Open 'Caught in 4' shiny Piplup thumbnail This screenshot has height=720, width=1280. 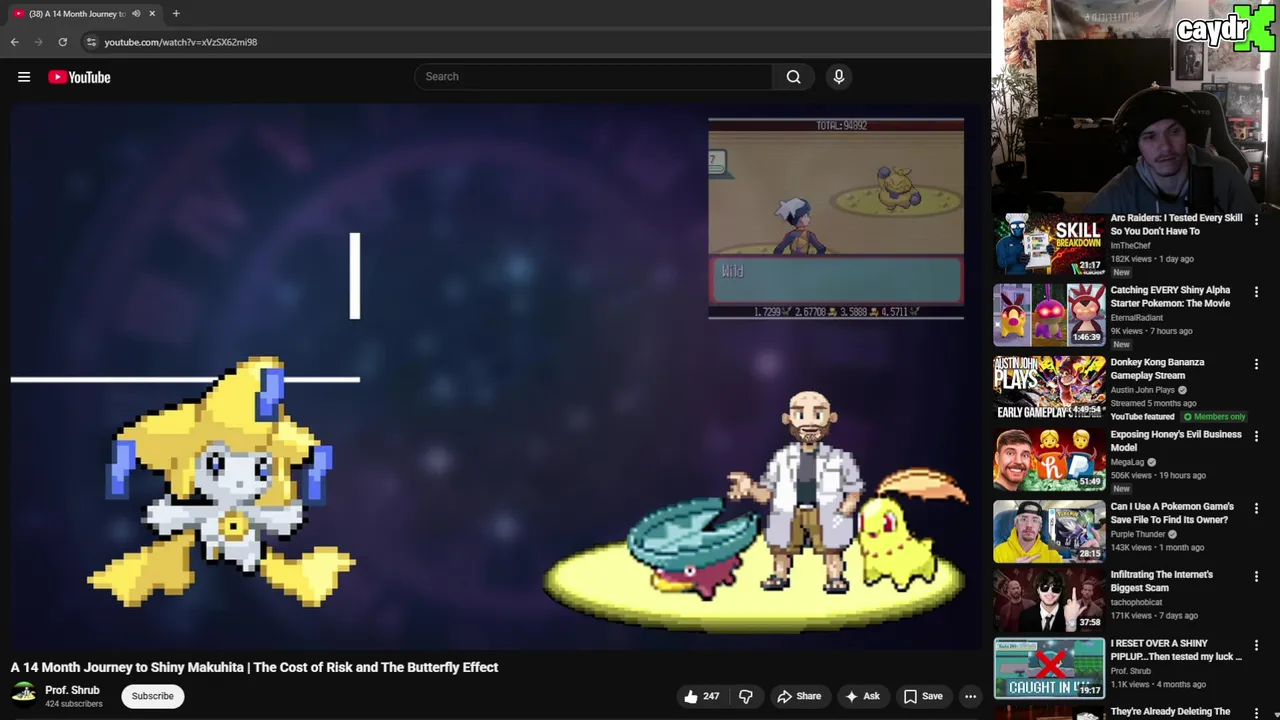[1049, 668]
